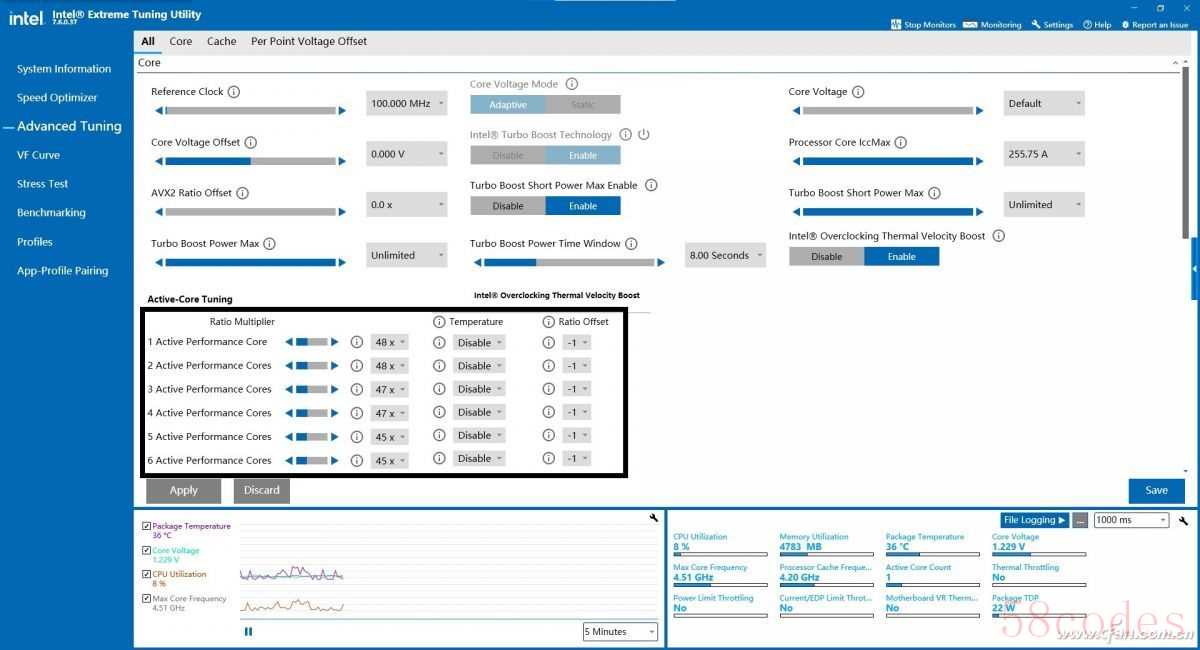This screenshot has width=1200, height=650.
Task: Open the Reference Clock 100.000 MHz dropdown
Action: coord(407,103)
